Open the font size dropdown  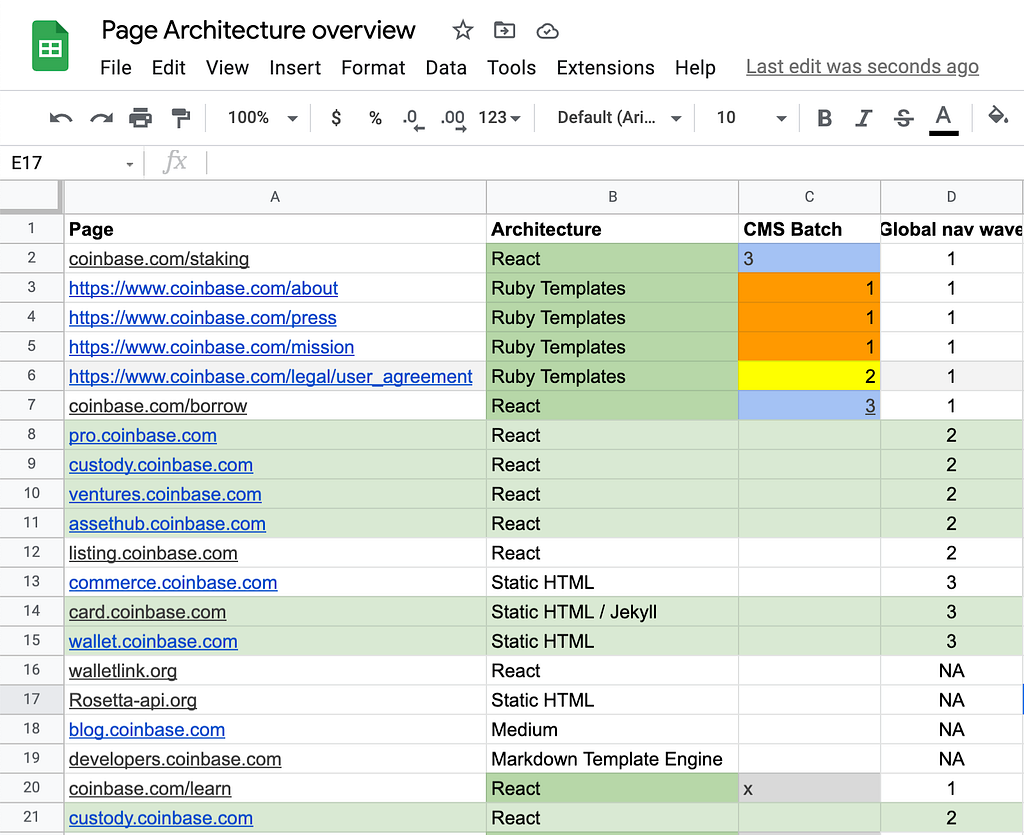[x=752, y=118]
